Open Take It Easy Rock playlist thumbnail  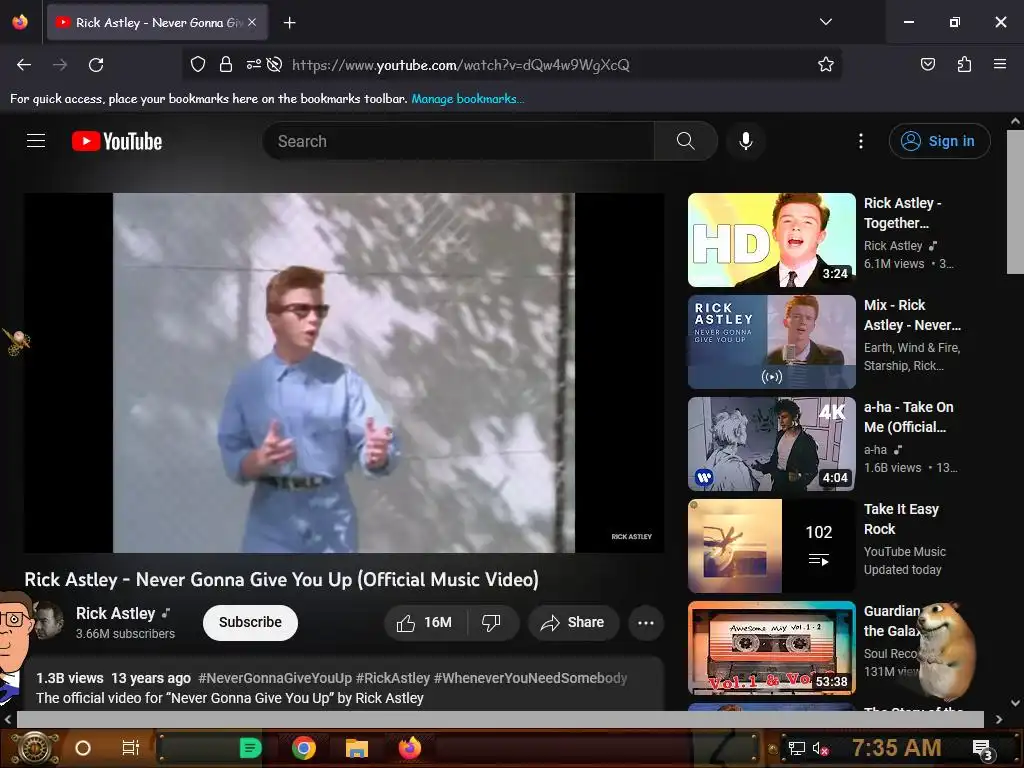772,546
